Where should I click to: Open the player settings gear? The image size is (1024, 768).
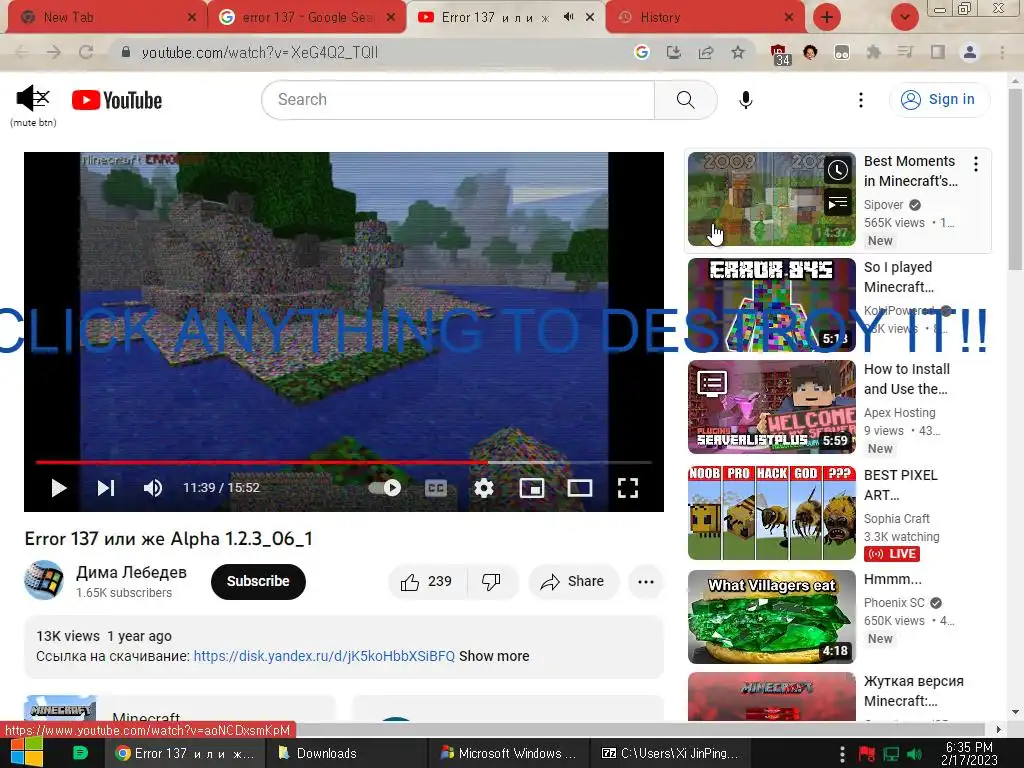click(x=483, y=488)
